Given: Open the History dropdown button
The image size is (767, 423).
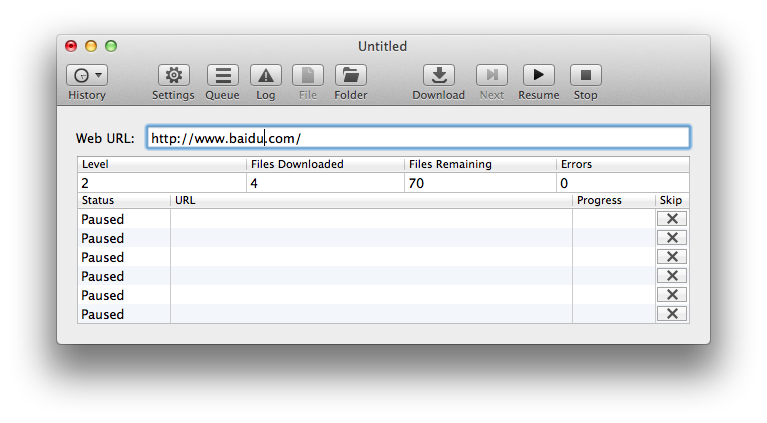Looking at the screenshot, I should pos(87,75).
